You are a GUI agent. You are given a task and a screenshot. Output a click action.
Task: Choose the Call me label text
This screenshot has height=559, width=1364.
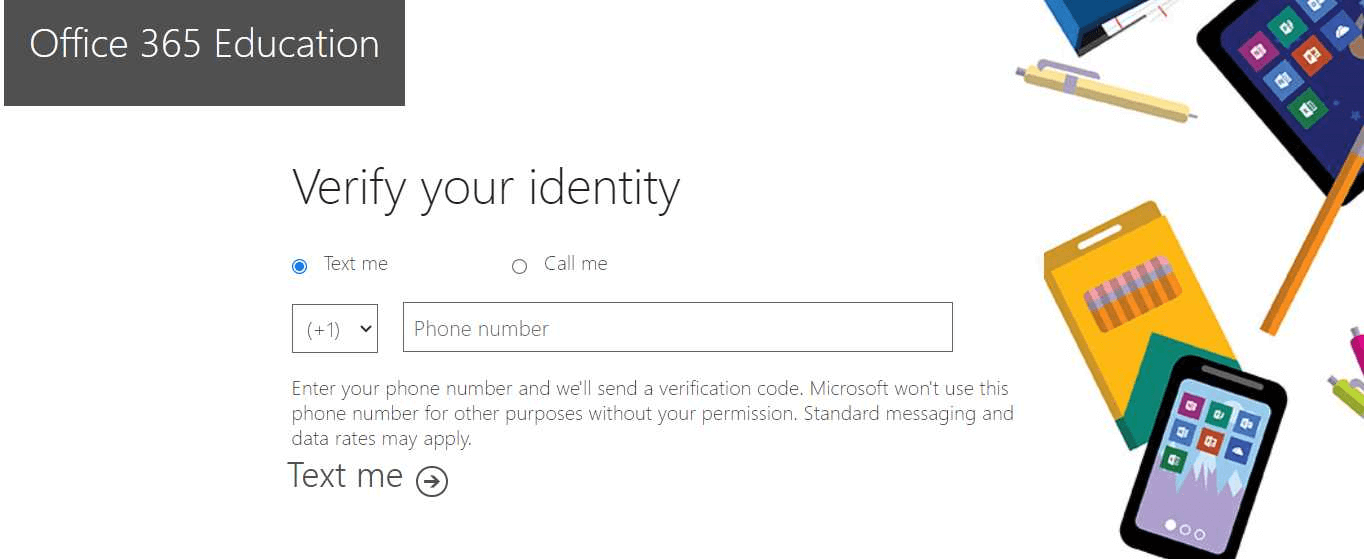click(x=575, y=264)
